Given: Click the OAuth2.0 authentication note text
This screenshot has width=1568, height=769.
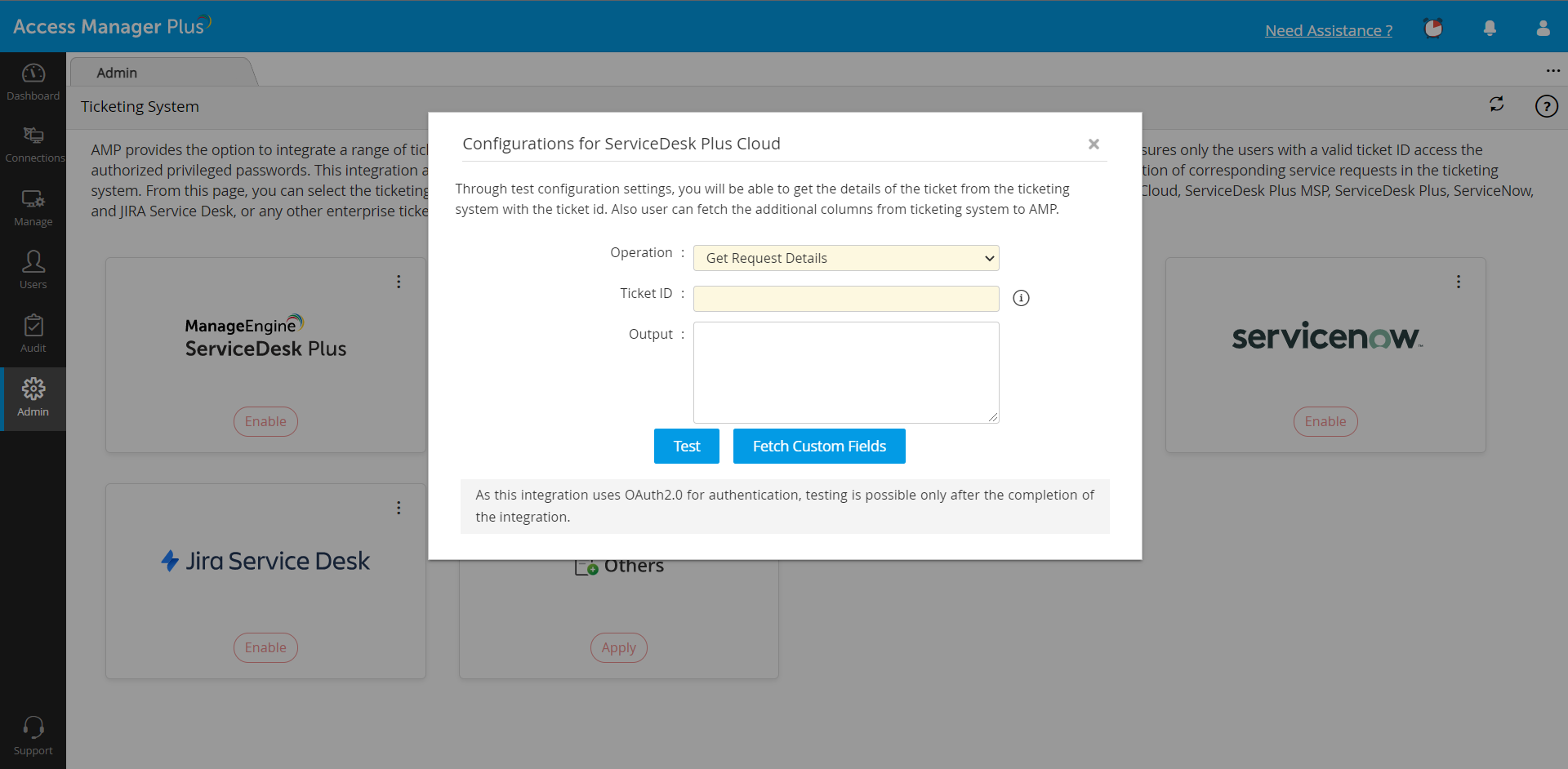Looking at the screenshot, I should tap(785, 506).
